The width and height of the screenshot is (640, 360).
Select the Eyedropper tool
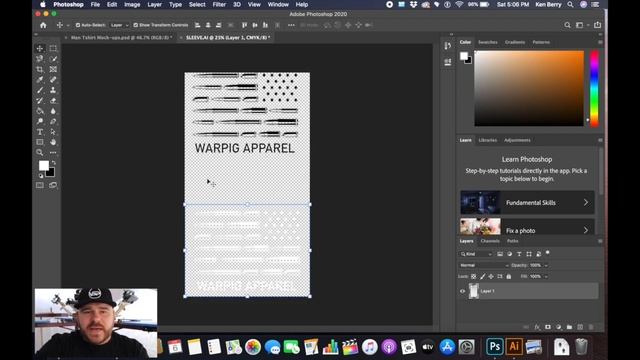(40, 80)
